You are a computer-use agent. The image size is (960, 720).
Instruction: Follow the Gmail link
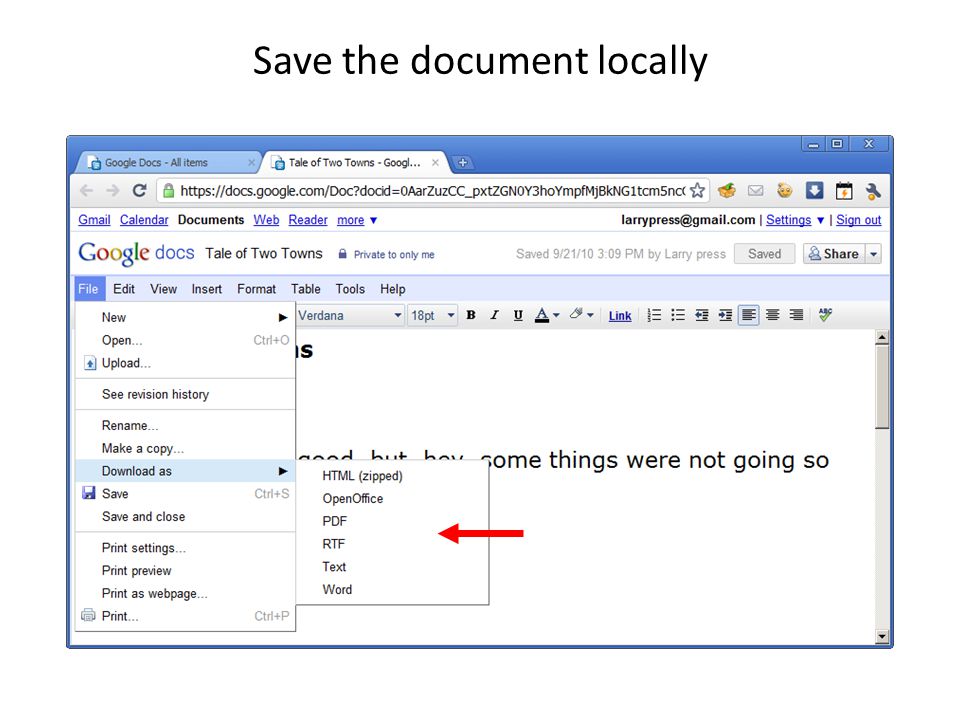click(x=94, y=220)
